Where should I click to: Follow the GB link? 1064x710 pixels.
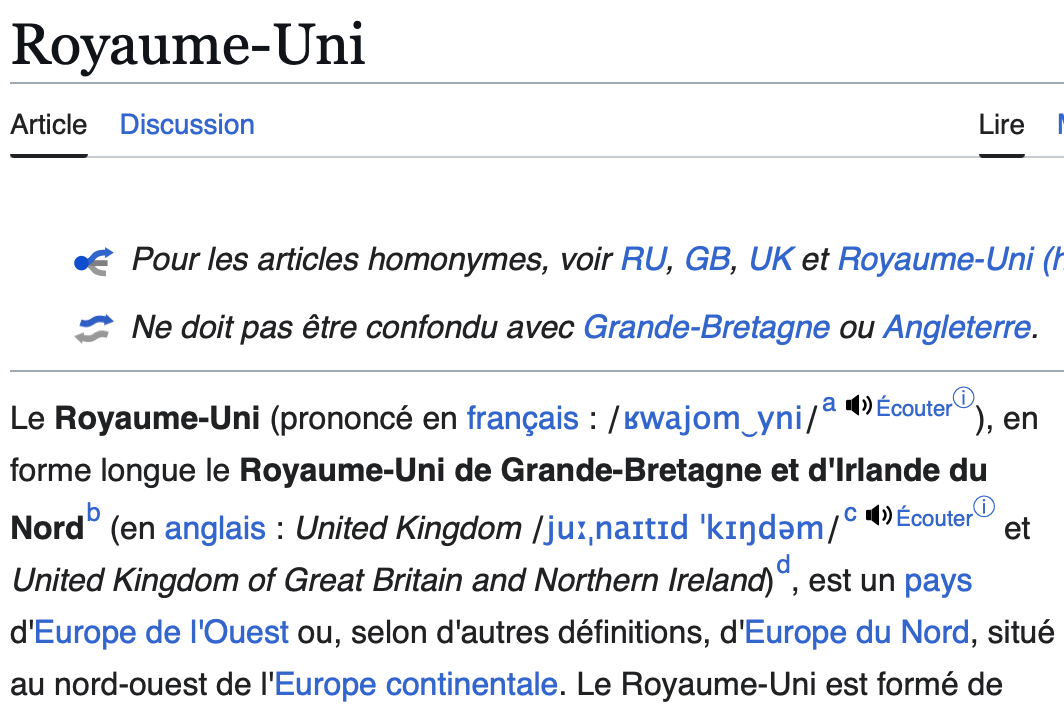[707, 260]
